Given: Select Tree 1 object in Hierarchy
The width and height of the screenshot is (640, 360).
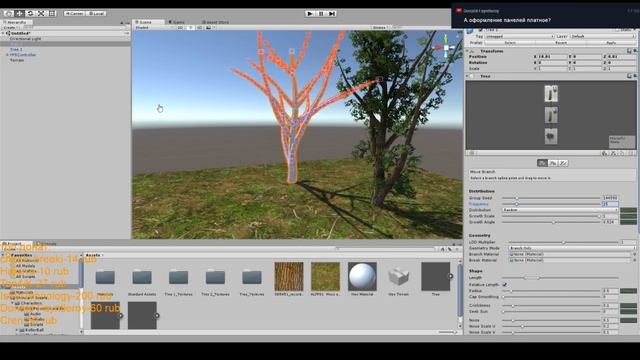Looking at the screenshot, I should tap(16, 49).
